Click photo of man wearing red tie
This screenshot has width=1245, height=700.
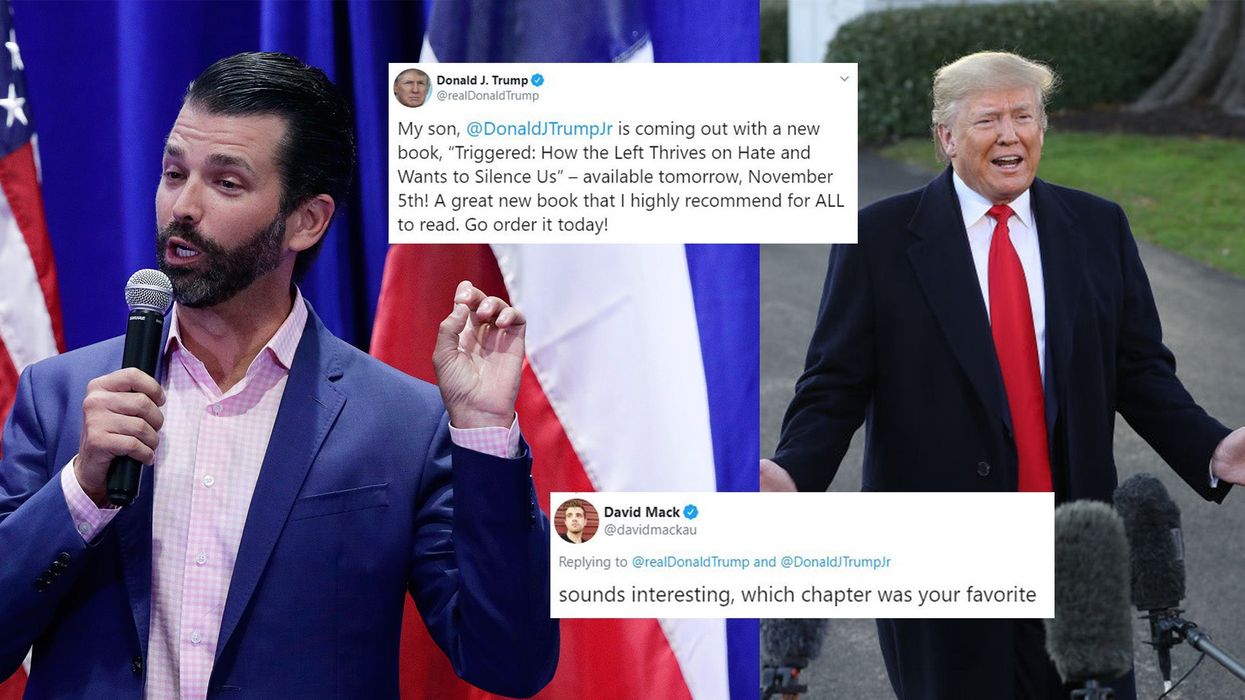coord(1000,330)
